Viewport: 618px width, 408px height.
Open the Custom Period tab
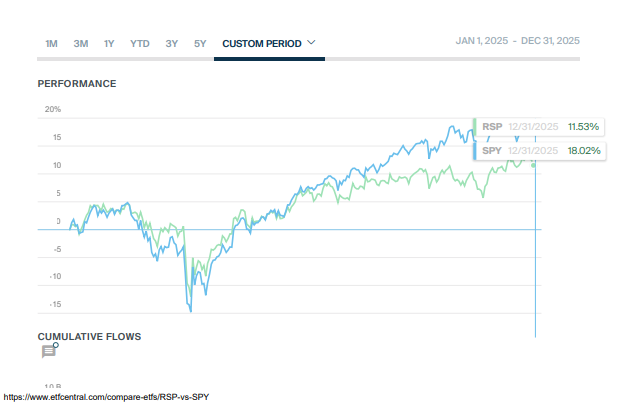[x=261, y=44]
